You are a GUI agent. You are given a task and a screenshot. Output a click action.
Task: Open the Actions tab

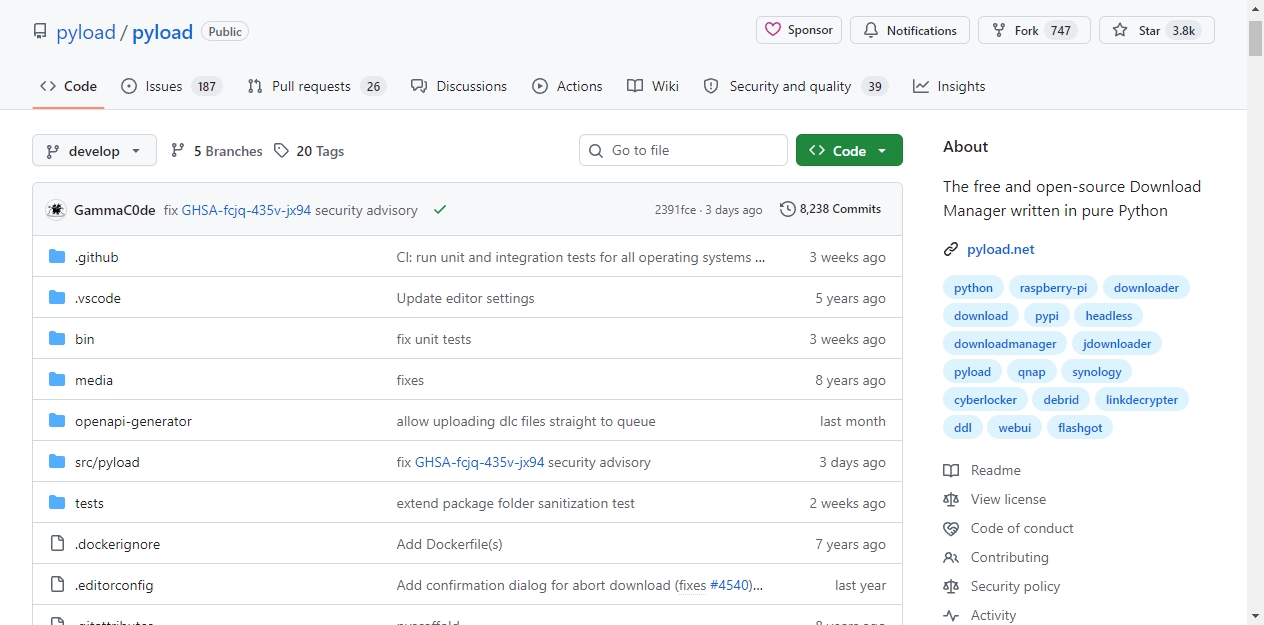coord(567,86)
